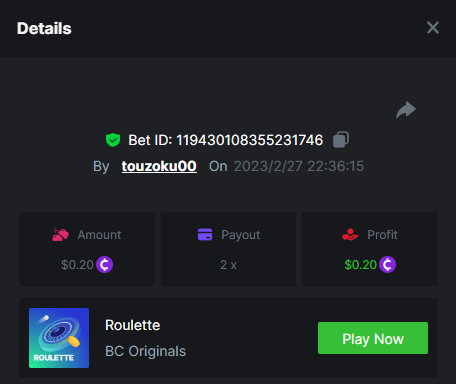Click the pink Amount icon
Image resolution: width=456 pixels, height=384 pixels.
tap(60, 235)
